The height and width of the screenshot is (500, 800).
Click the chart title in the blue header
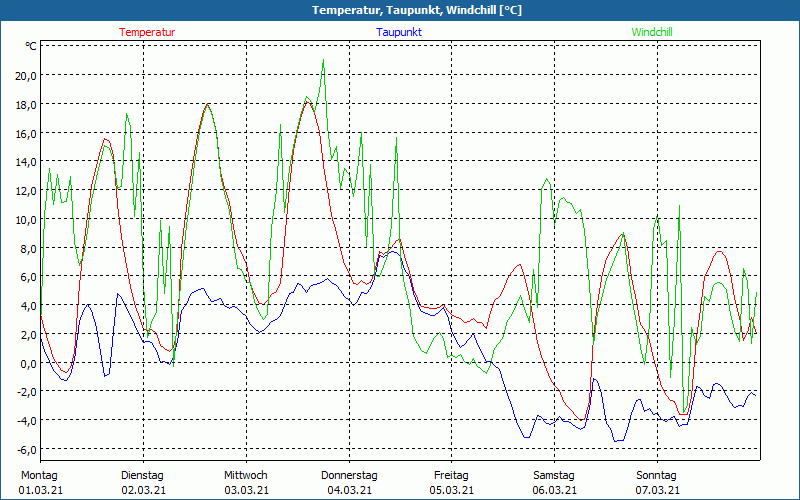400,10
